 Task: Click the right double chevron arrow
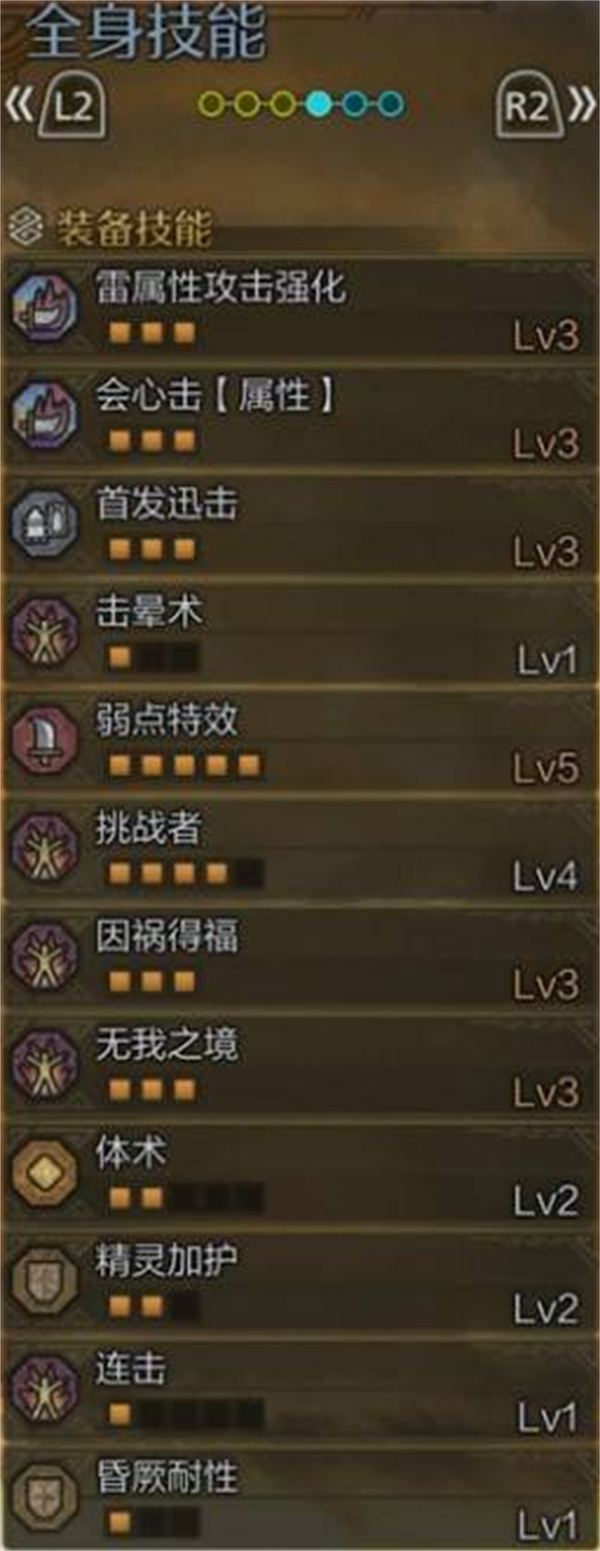581,106
